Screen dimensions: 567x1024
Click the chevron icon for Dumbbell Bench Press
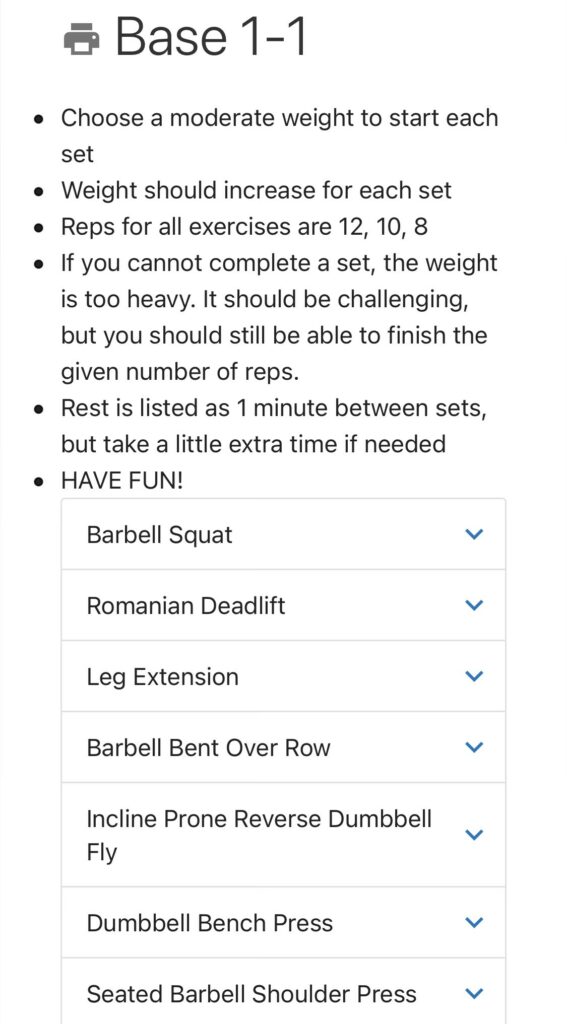[474, 922]
